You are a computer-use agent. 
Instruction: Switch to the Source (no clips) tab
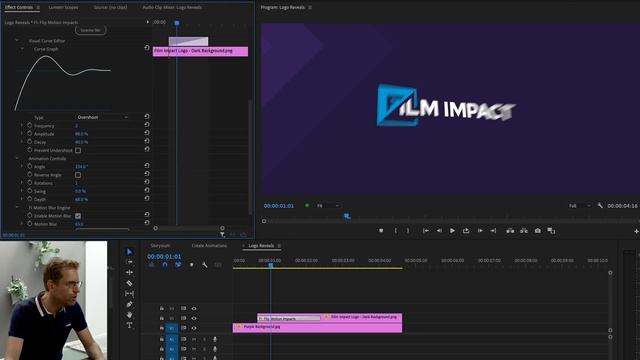pyautogui.click(x=110, y=7)
